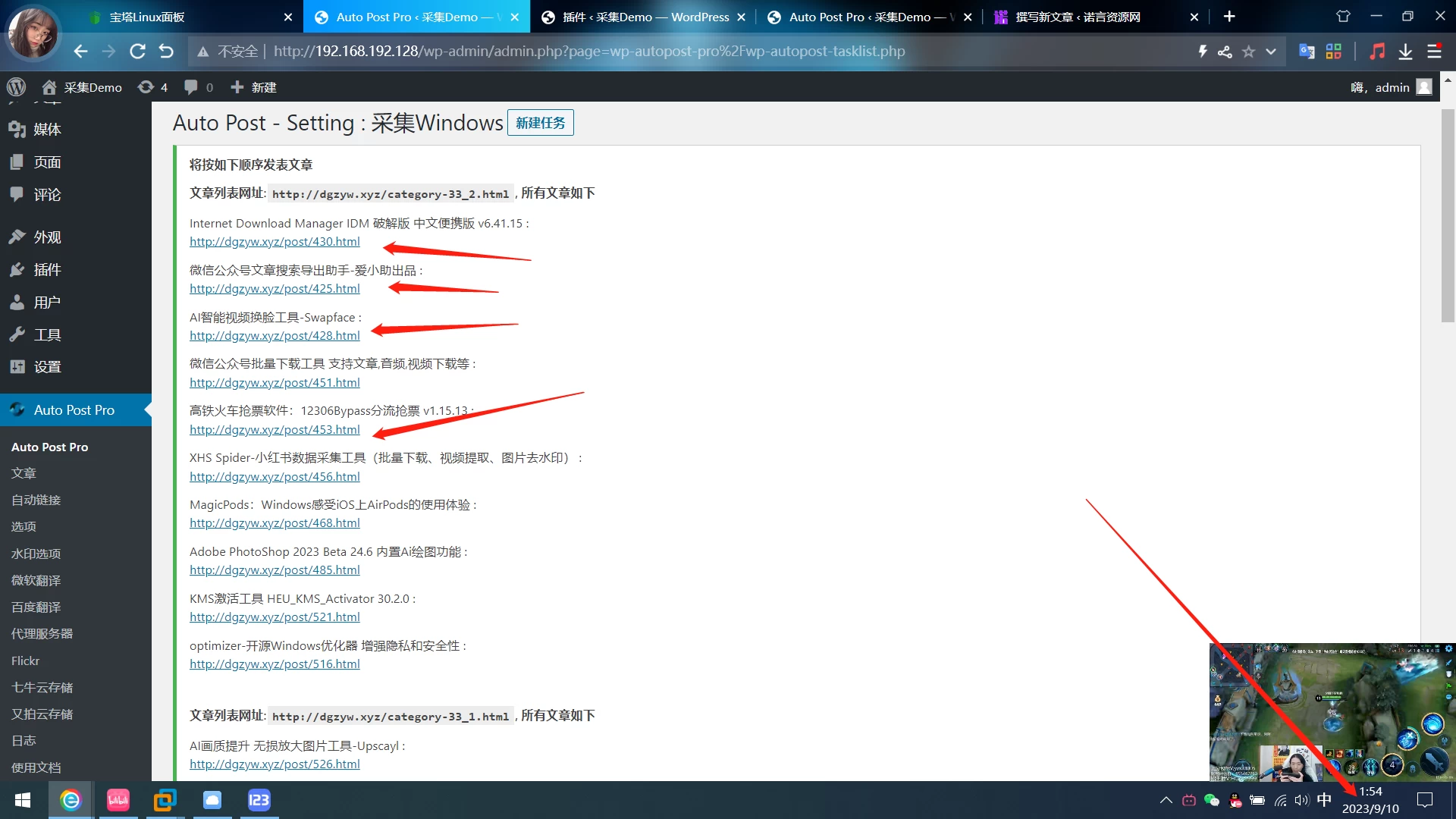Go back with the browser back arrow
This screenshot has width=1456, height=819.
tap(80, 52)
